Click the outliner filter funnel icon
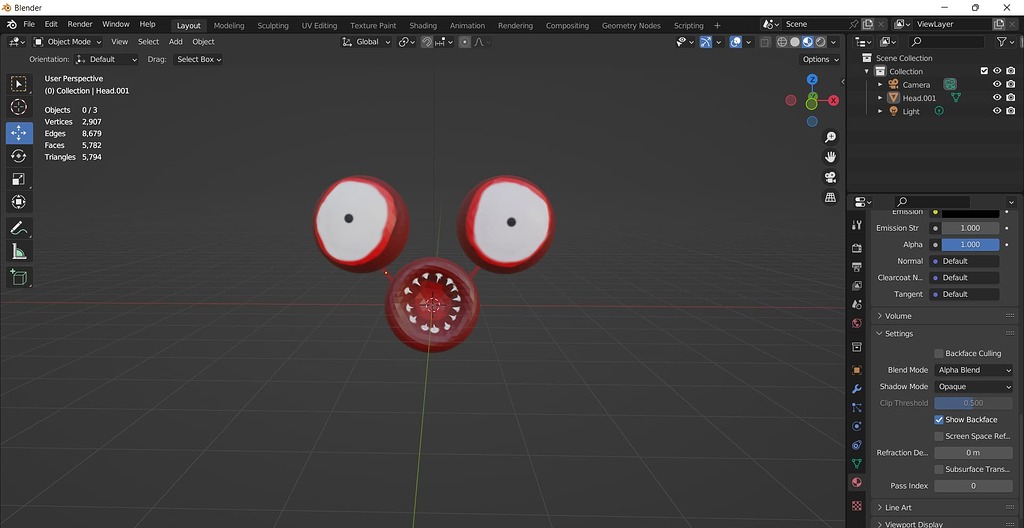1024x528 pixels. point(1001,42)
